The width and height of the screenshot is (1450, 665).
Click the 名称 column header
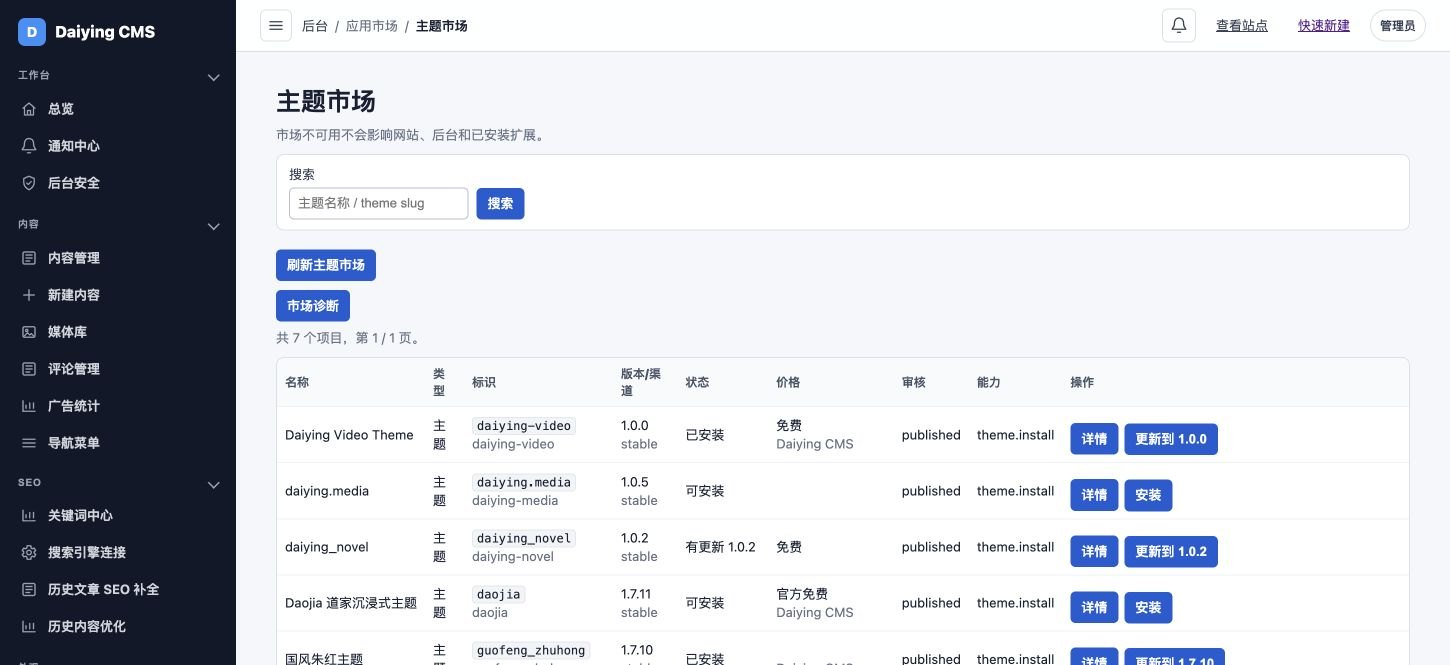(297, 382)
